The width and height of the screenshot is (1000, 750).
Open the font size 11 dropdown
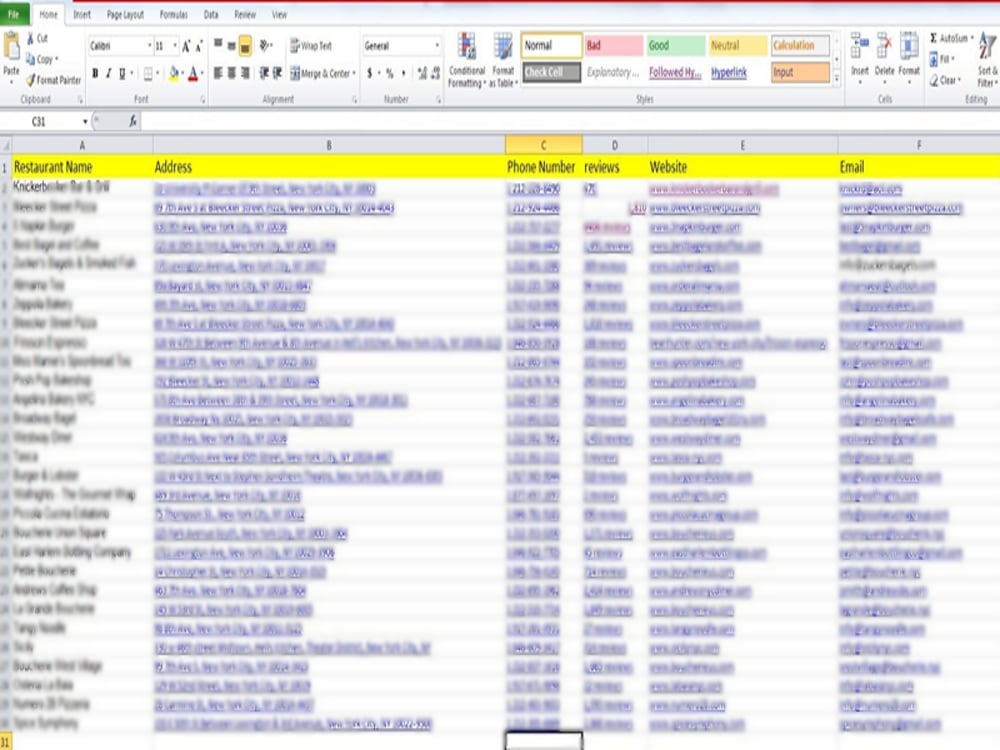[x=175, y=46]
